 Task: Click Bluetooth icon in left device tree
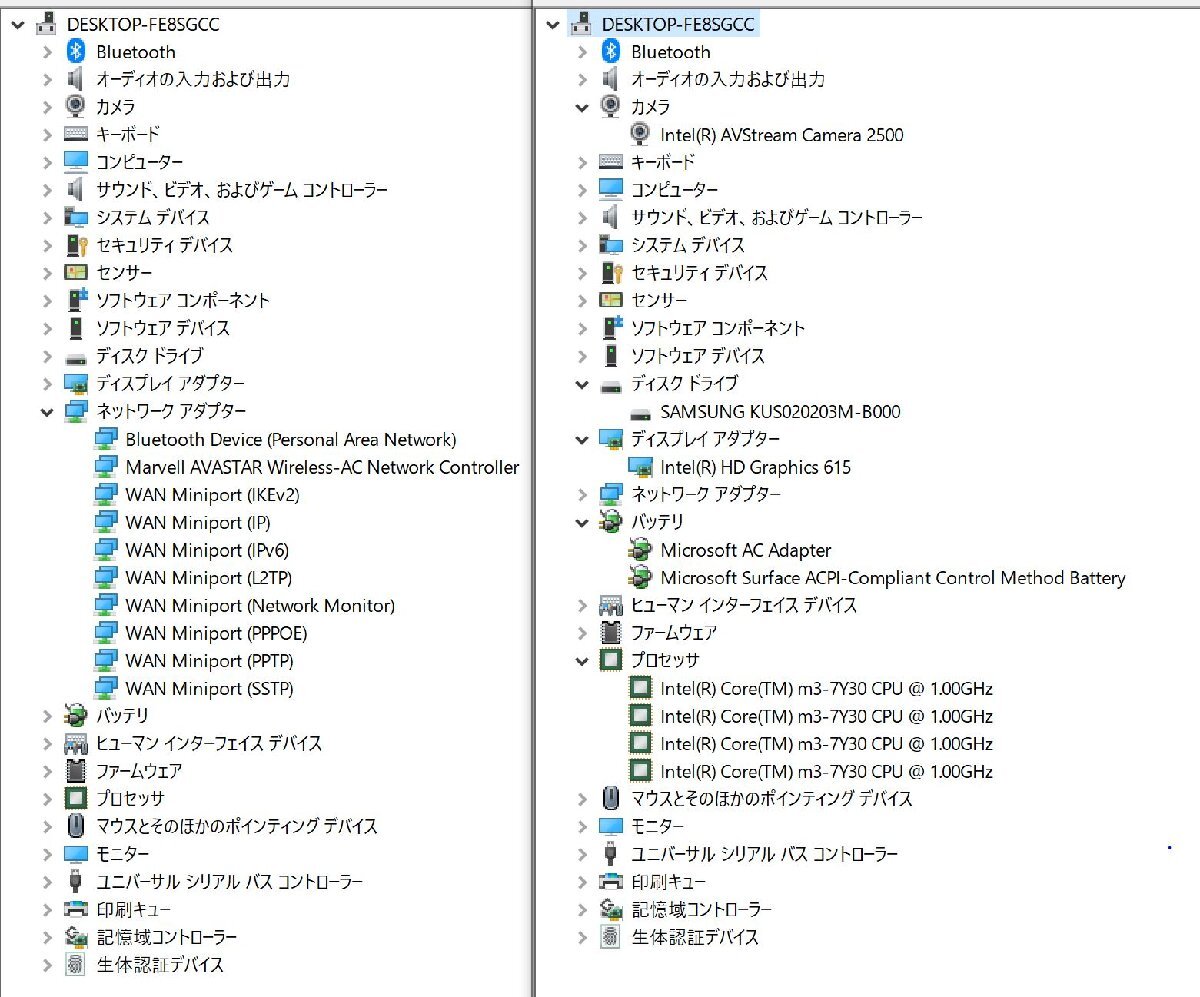point(76,51)
